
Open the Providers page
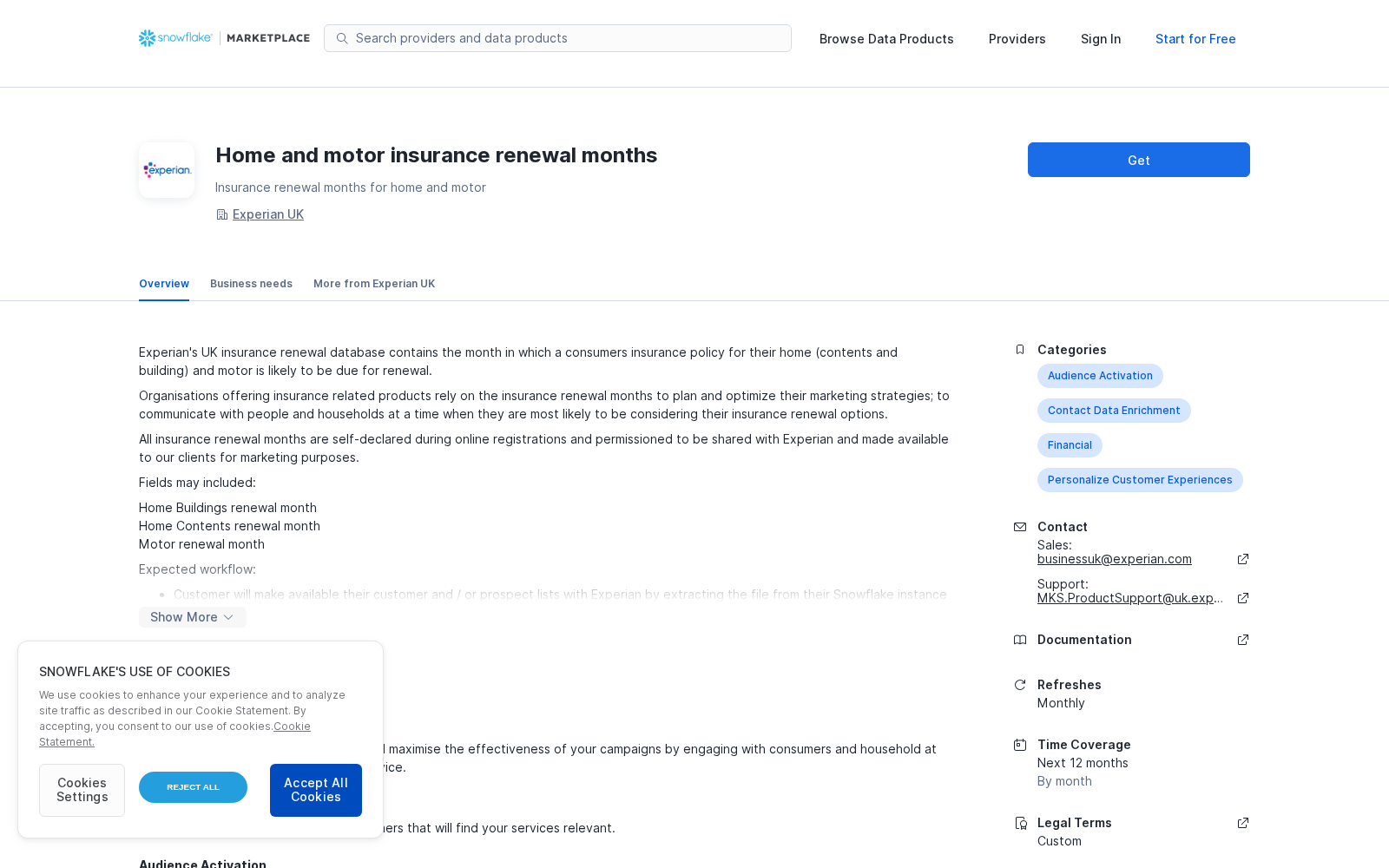[1017, 39]
